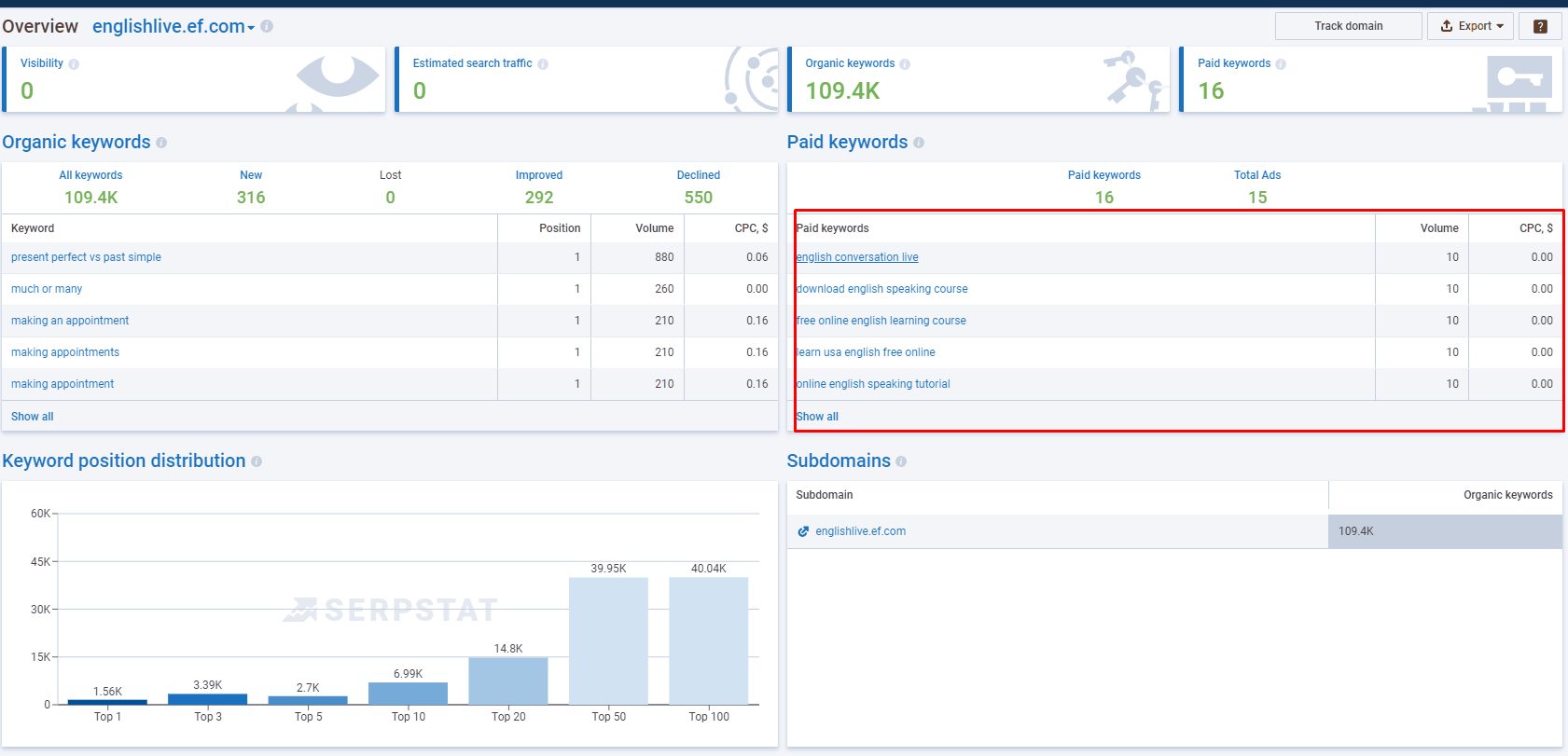Click the 880 volume value for present perfect vs past simple
Viewport: 1568px width, 756px height.
click(x=664, y=257)
